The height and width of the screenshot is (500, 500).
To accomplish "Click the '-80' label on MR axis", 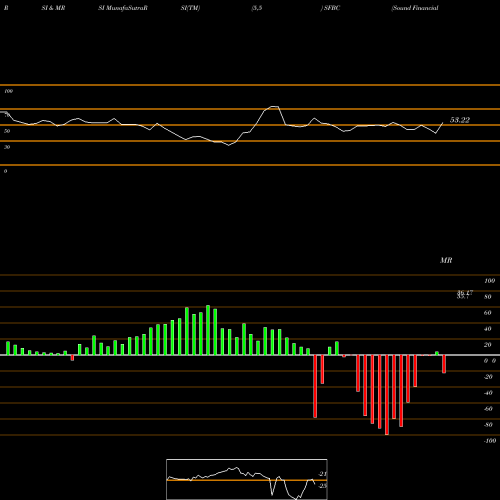I will tap(488, 425).
